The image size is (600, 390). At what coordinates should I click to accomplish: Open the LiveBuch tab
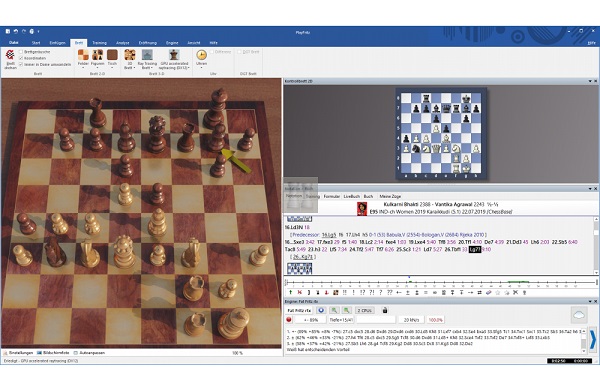(351, 196)
